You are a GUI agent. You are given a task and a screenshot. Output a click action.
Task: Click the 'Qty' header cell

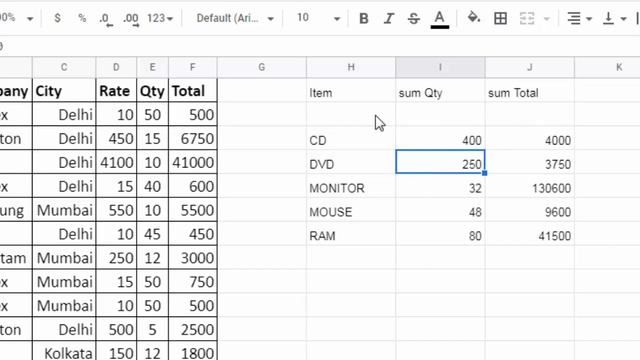coord(153,91)
